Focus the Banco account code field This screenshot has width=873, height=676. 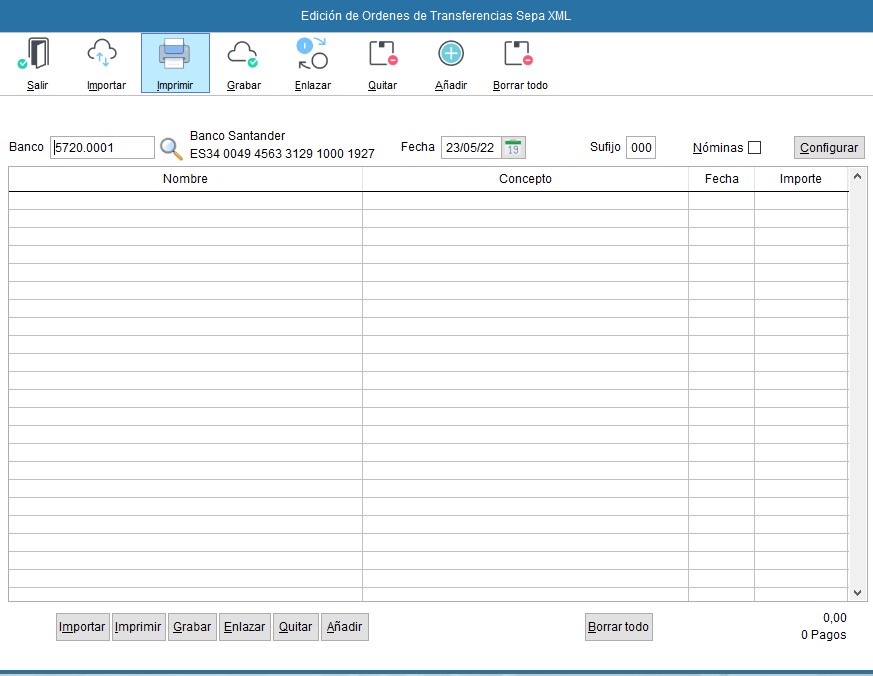point(102,148)
